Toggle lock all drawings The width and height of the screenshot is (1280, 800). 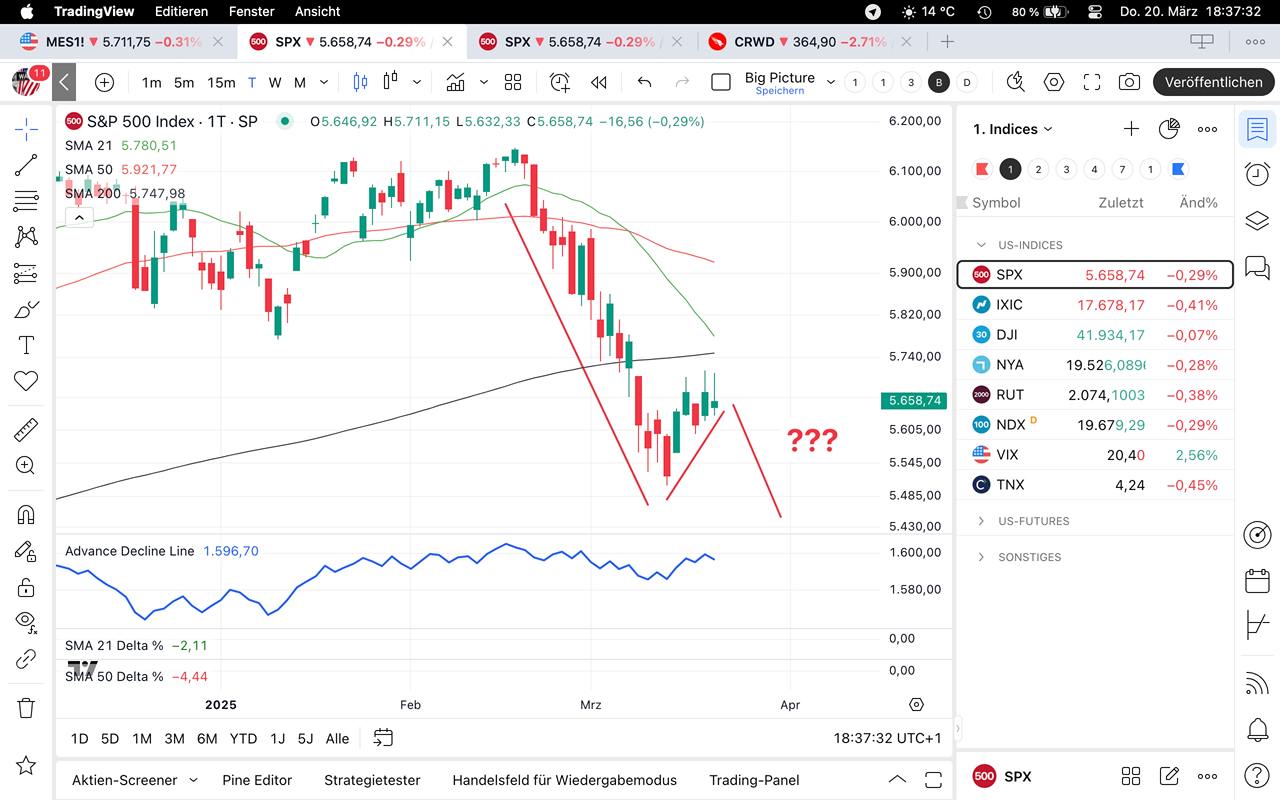click(x=26, y=586)
